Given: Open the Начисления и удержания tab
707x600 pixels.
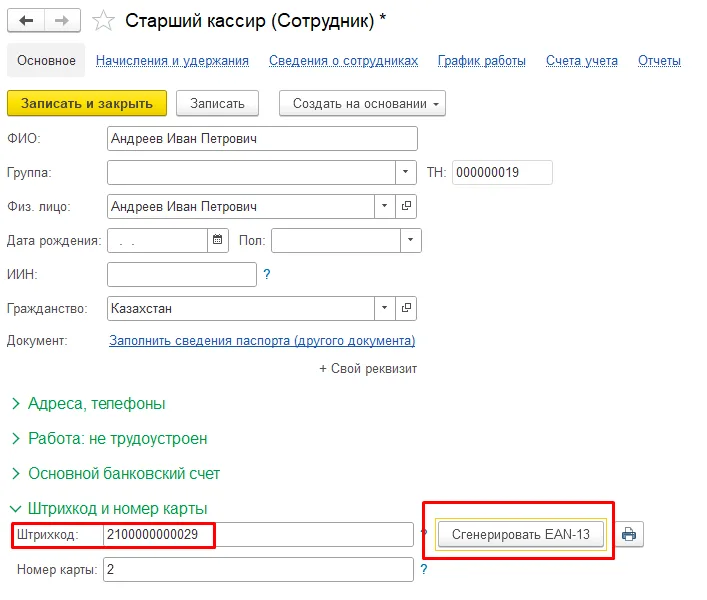Looking at the screenshot, I should click(172, 60).
